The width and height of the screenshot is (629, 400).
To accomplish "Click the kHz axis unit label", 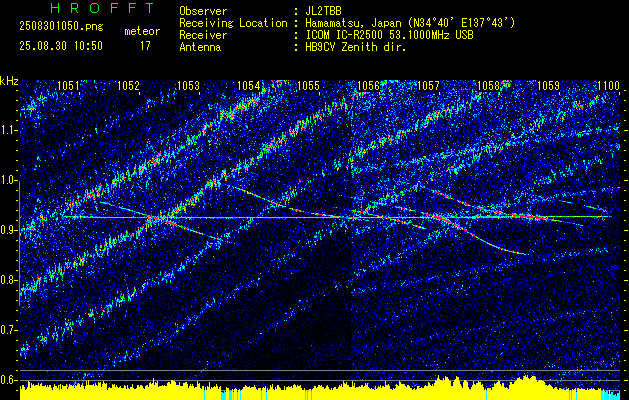I will (9, 82).
